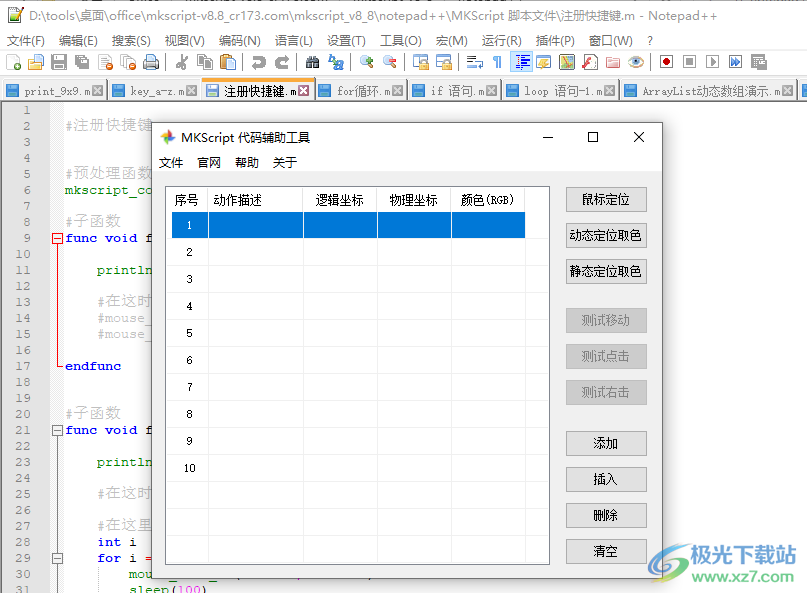
Task: Toggle word wrap in toolbar
Action: (474, 62)
